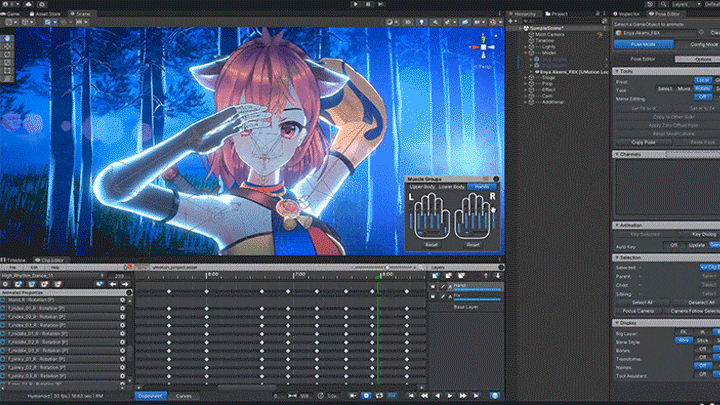Step one frame in Unity toolbar
Screen dimensions: 720x405
[x=380, y=4]
